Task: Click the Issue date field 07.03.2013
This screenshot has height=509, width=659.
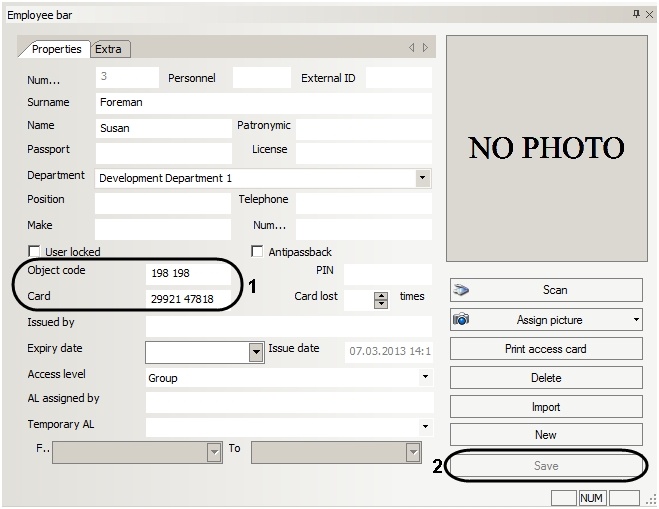Action: [x=389, y=352]
